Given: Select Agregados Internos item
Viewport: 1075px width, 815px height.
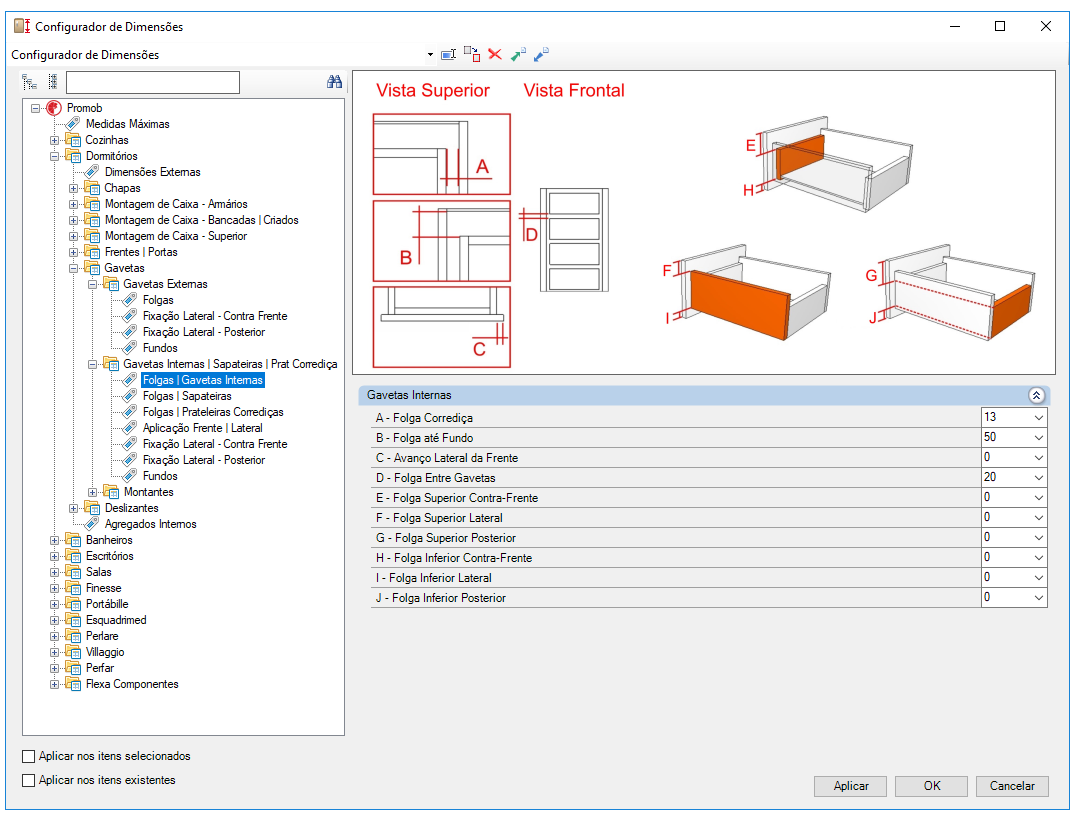Looking at the screenshot, I should 150,524.
